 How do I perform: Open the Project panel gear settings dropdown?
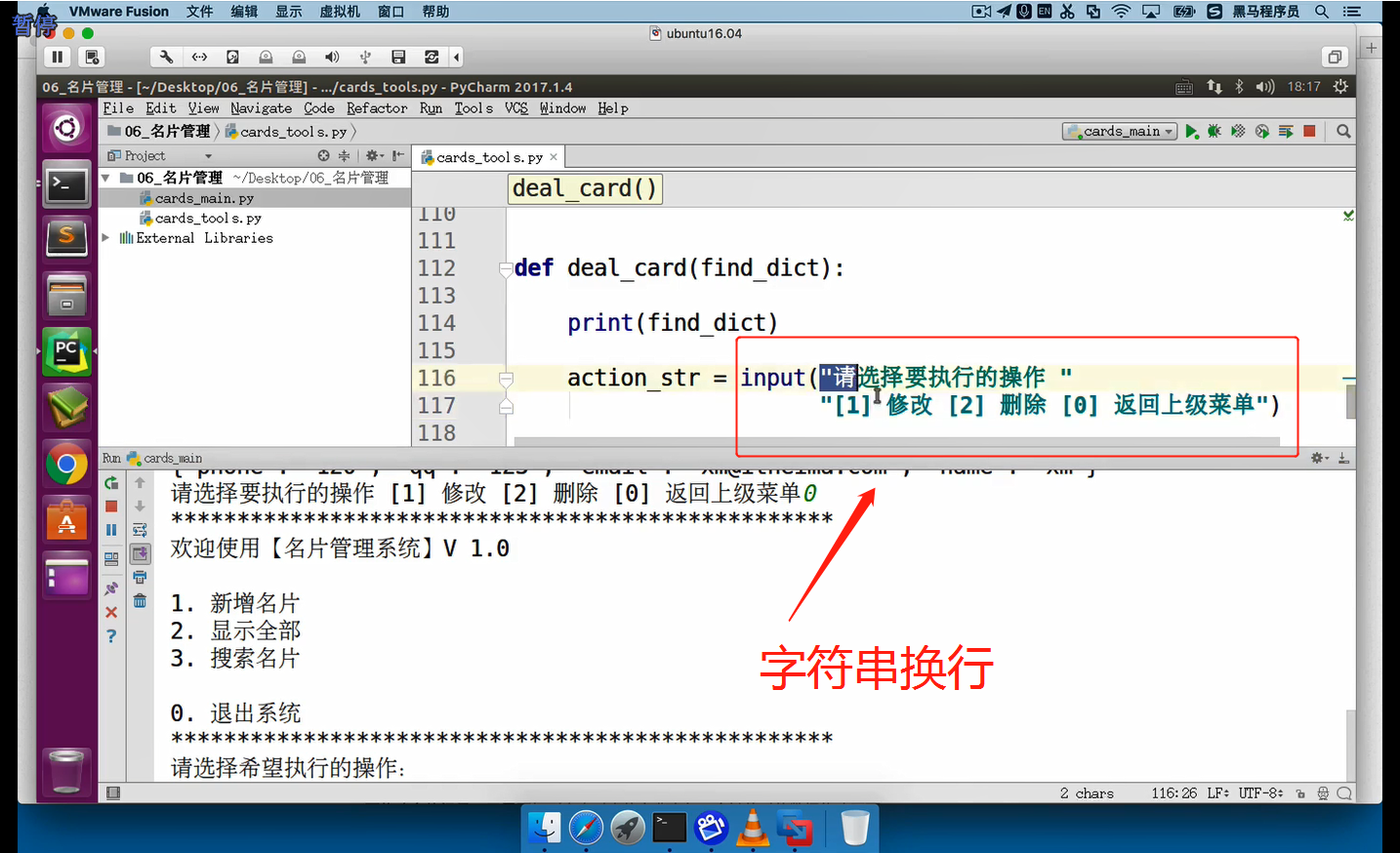[x=374, y=156]
